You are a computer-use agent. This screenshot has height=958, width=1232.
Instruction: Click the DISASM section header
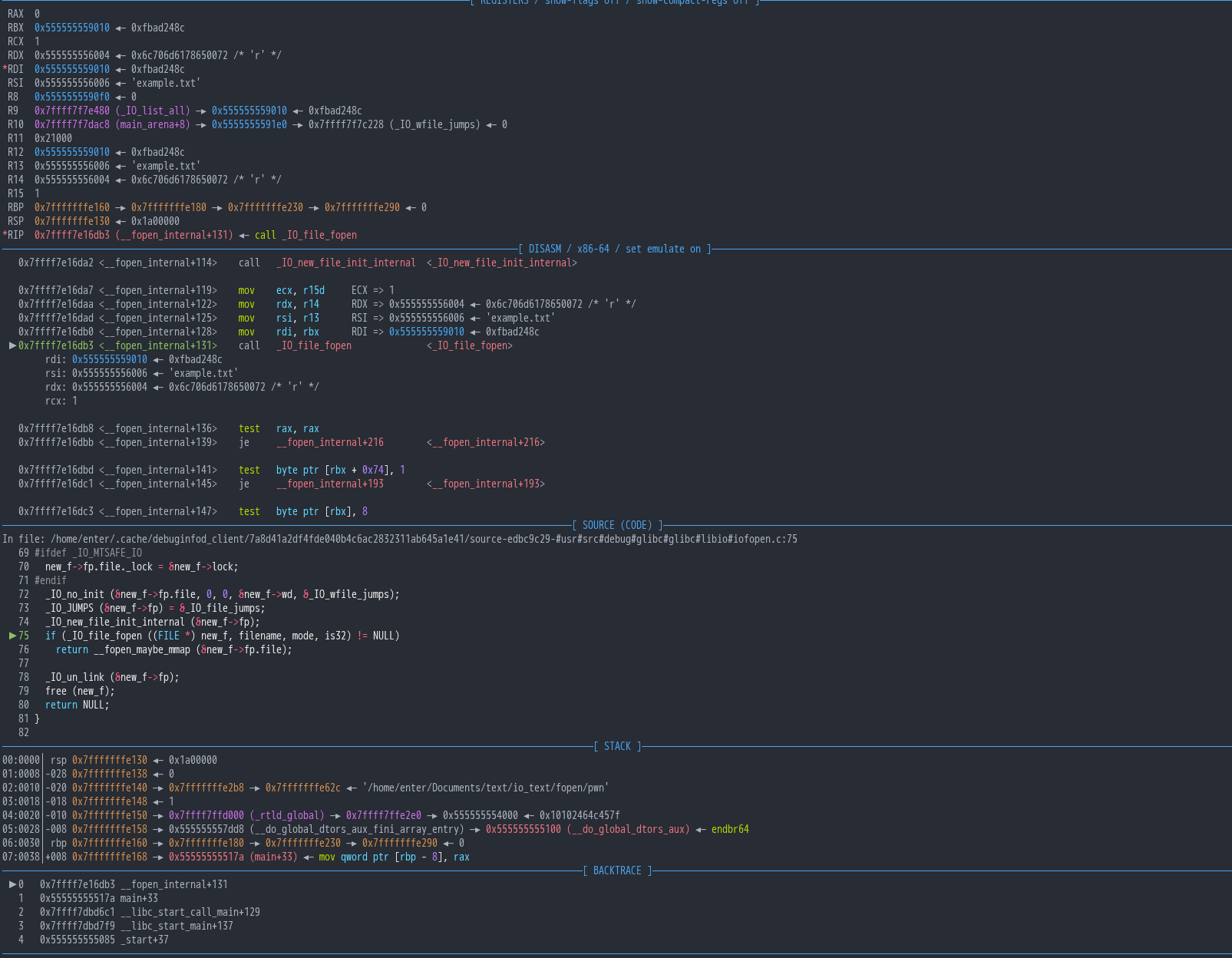tap(615, 249)
